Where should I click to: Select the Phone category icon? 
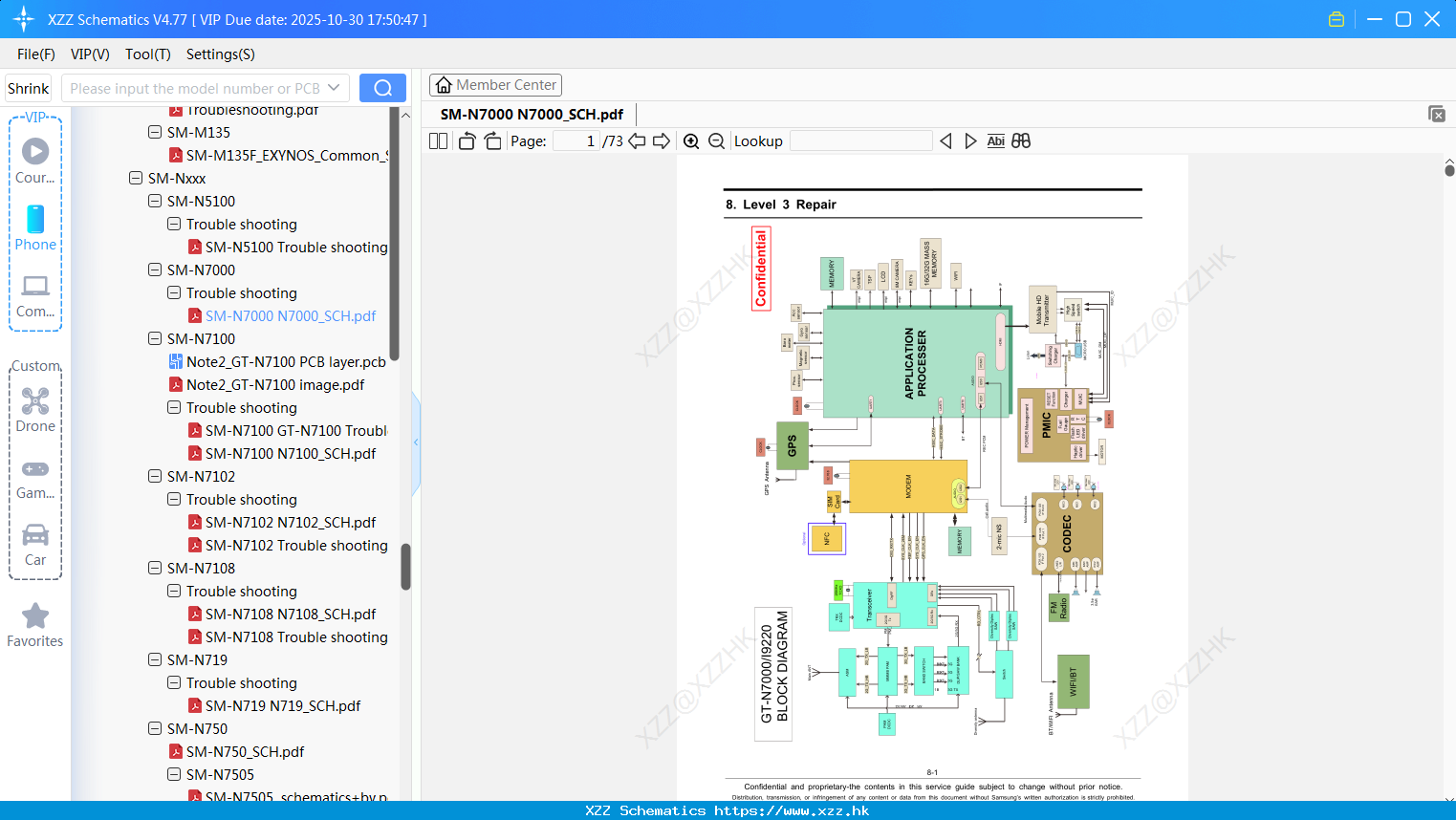[x=35, y=227]
